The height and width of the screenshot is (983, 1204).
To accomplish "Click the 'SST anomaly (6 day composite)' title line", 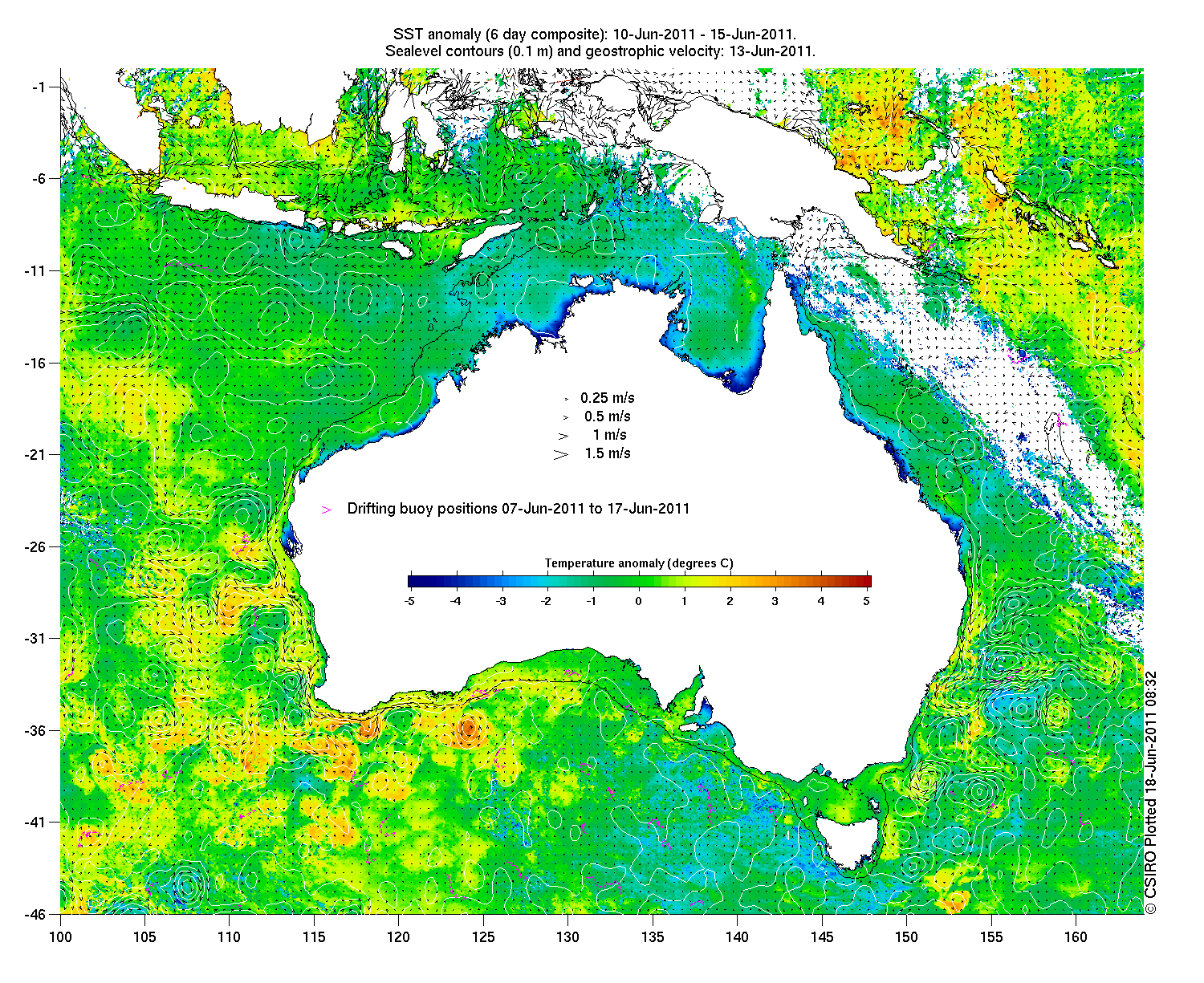I will click(x=595, y=35).
